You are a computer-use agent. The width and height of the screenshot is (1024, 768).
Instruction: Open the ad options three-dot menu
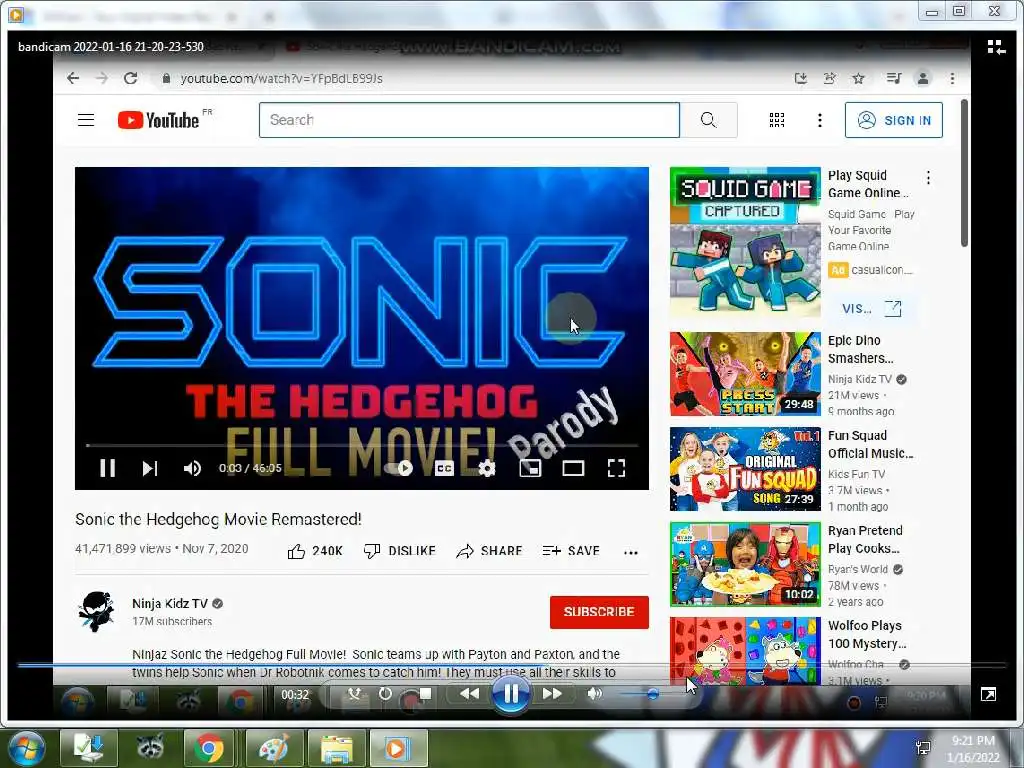click(x=928, y=178)
